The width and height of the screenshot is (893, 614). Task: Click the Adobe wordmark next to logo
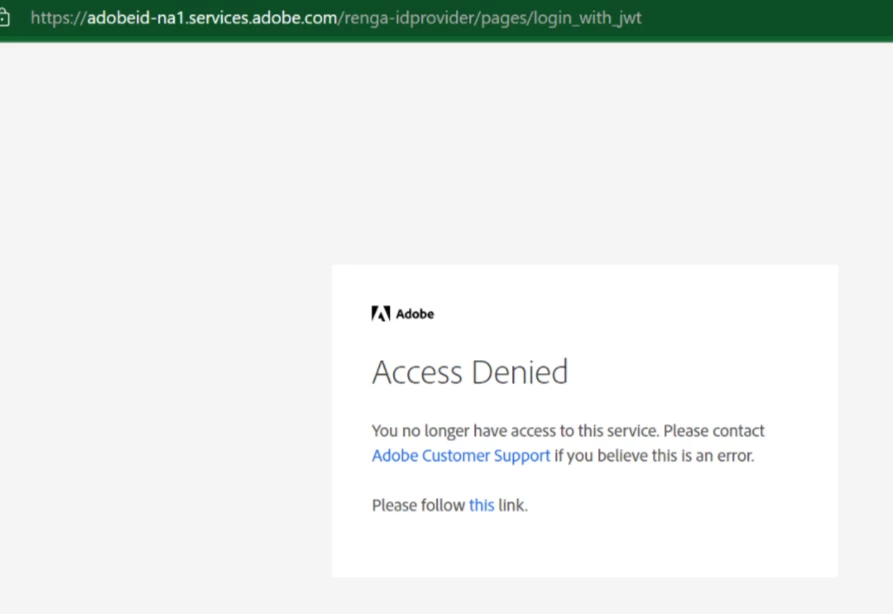[415, 314]
